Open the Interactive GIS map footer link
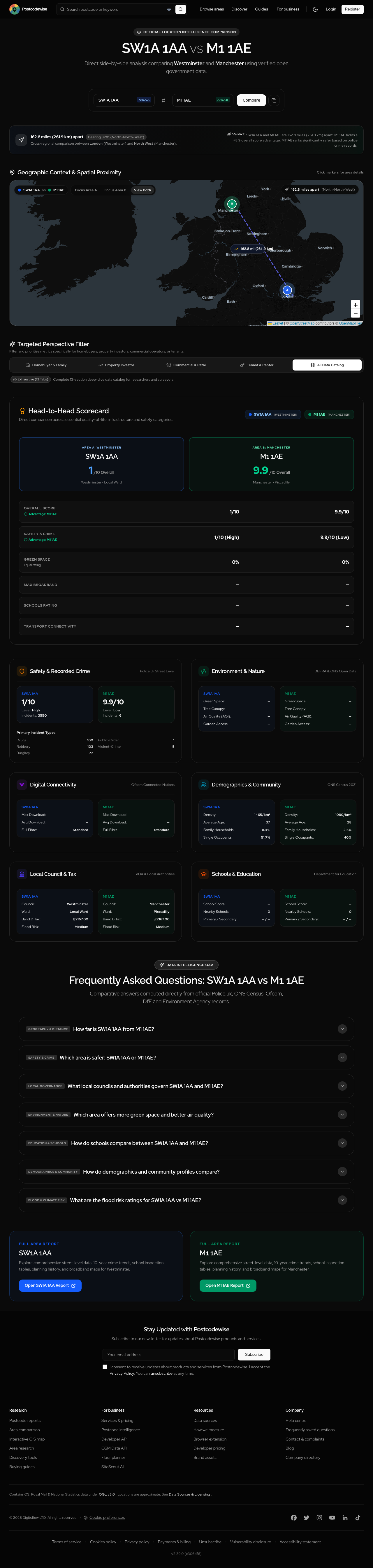Image resolution: width=373 pixels, height=1568 pixels. [27, 1439]
